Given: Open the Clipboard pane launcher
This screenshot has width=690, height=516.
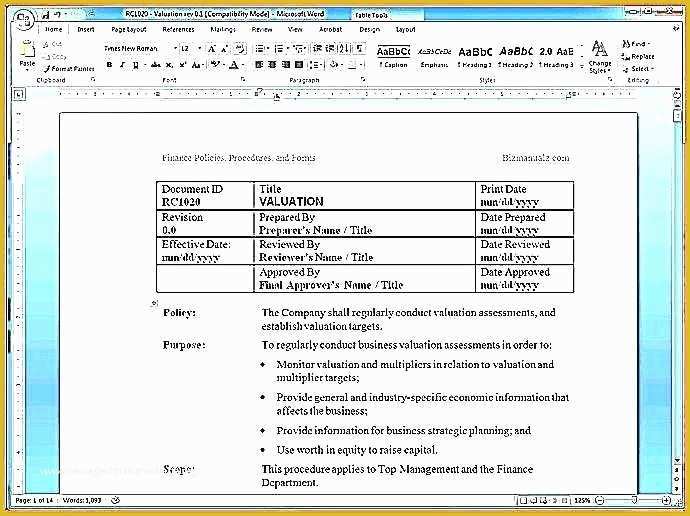Looking at the screenshot, I should coord(93,80).
